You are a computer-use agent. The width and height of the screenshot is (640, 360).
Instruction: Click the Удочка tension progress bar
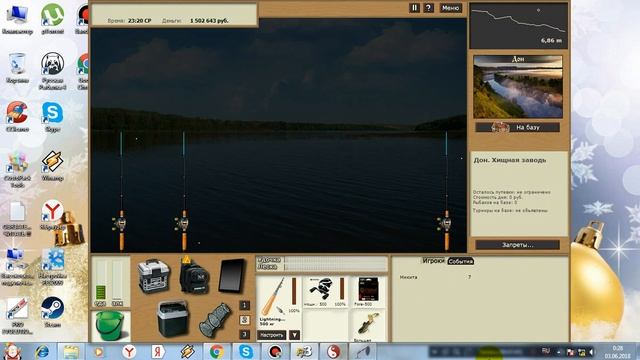click(336, 260)
